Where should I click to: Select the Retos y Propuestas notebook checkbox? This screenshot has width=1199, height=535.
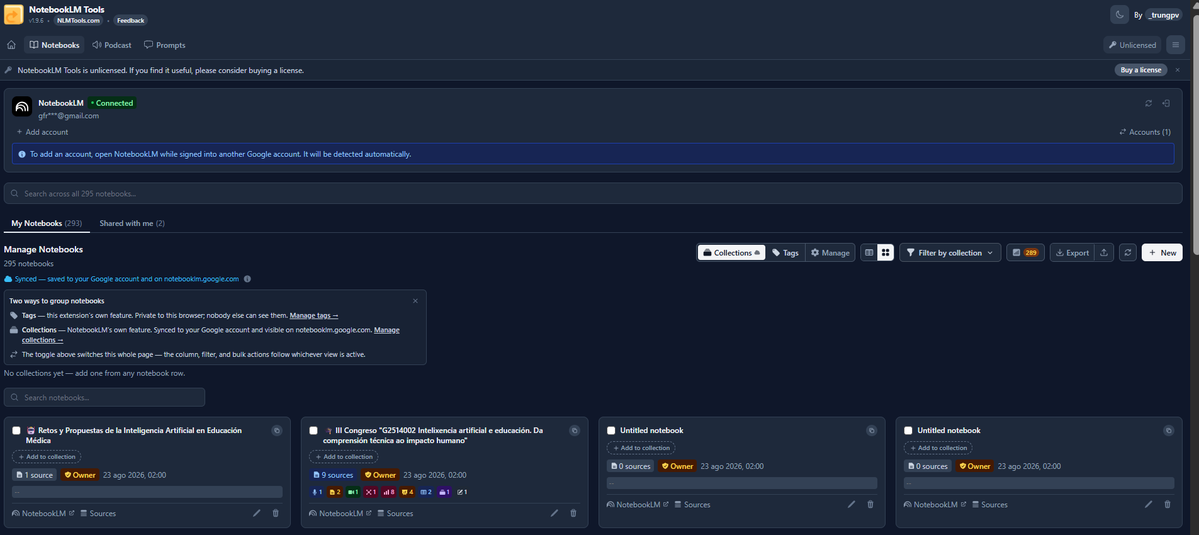pos(17,431)
